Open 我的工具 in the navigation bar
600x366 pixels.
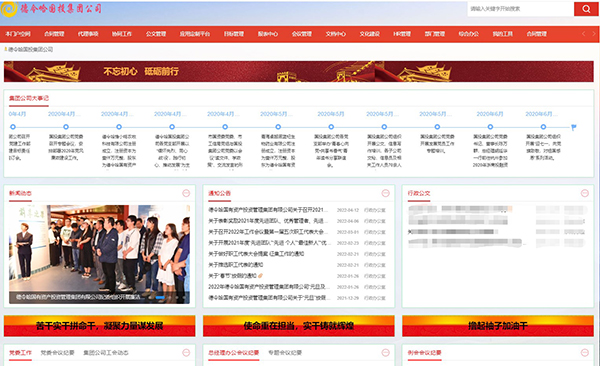[502, 34]
